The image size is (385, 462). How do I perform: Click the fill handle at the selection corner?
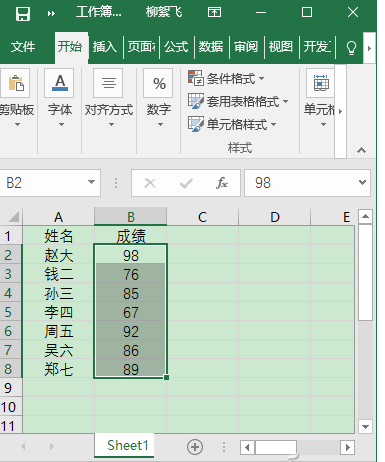[x=166, y=377]
